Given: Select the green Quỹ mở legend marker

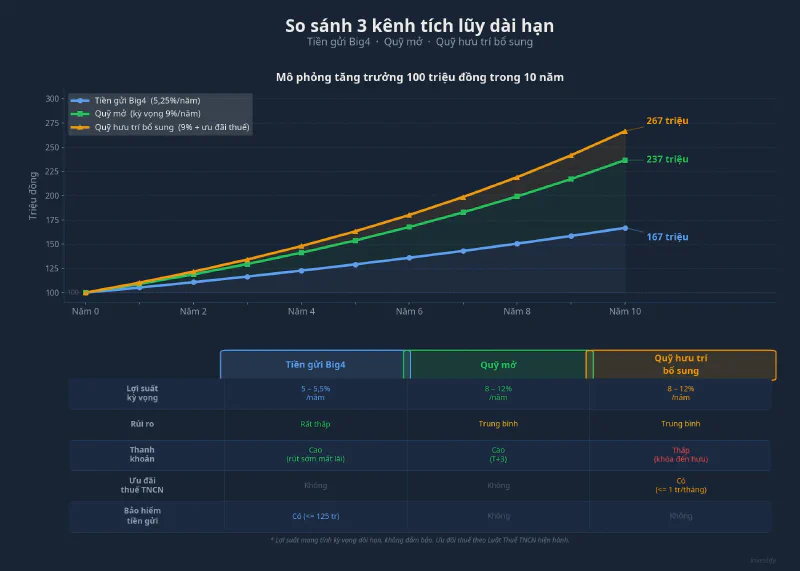Looking at the screenshot, I should 80,114.
